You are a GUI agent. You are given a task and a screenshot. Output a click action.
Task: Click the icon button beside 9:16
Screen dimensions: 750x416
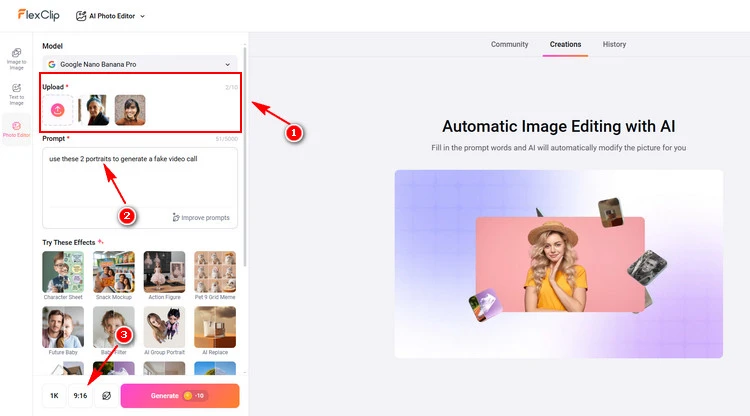click(x=106, y=395)
